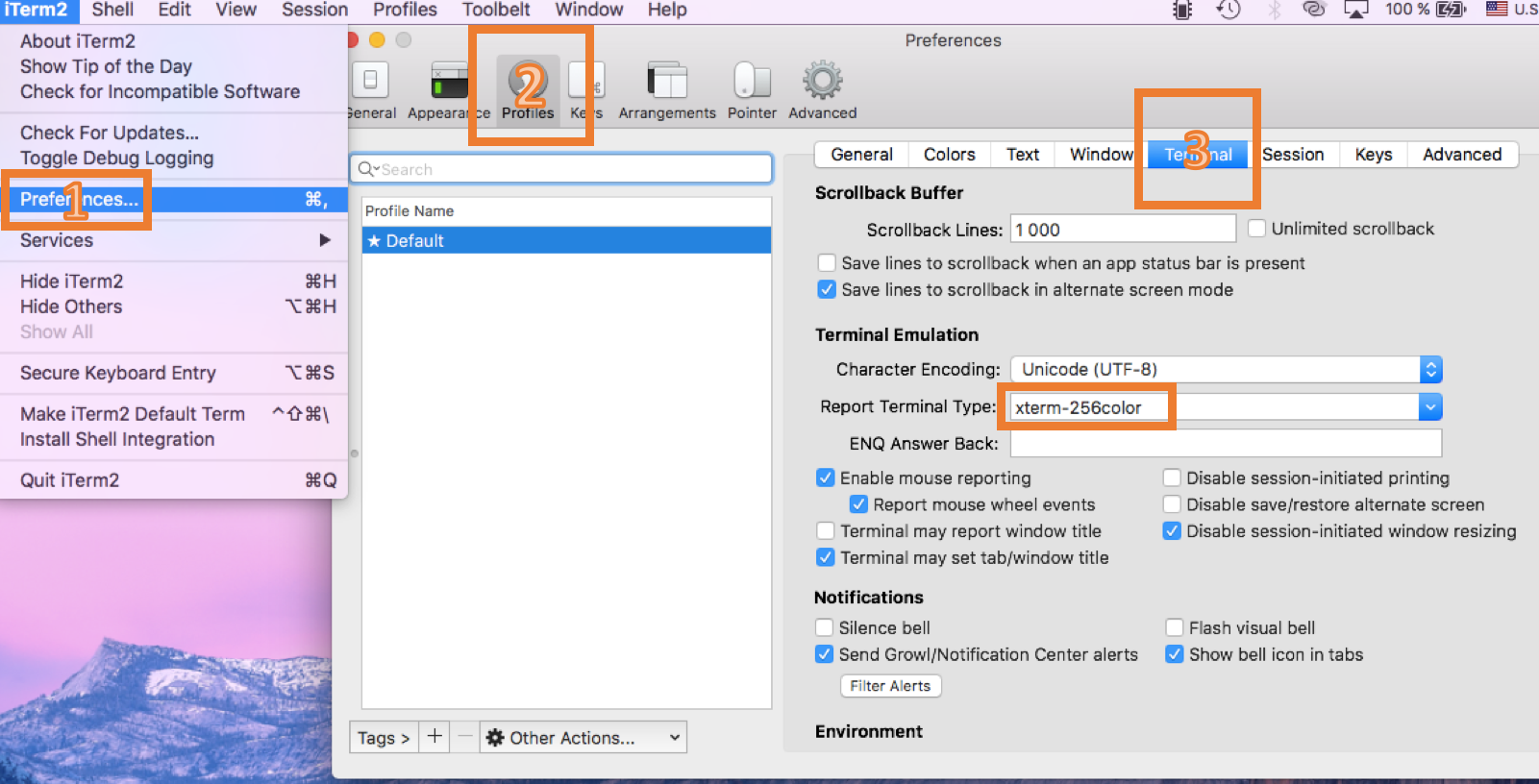This screenshot has width=1539, height=784.
Task: Toggle Flash visual bell checkbox
Action: tap(1174, 627)
